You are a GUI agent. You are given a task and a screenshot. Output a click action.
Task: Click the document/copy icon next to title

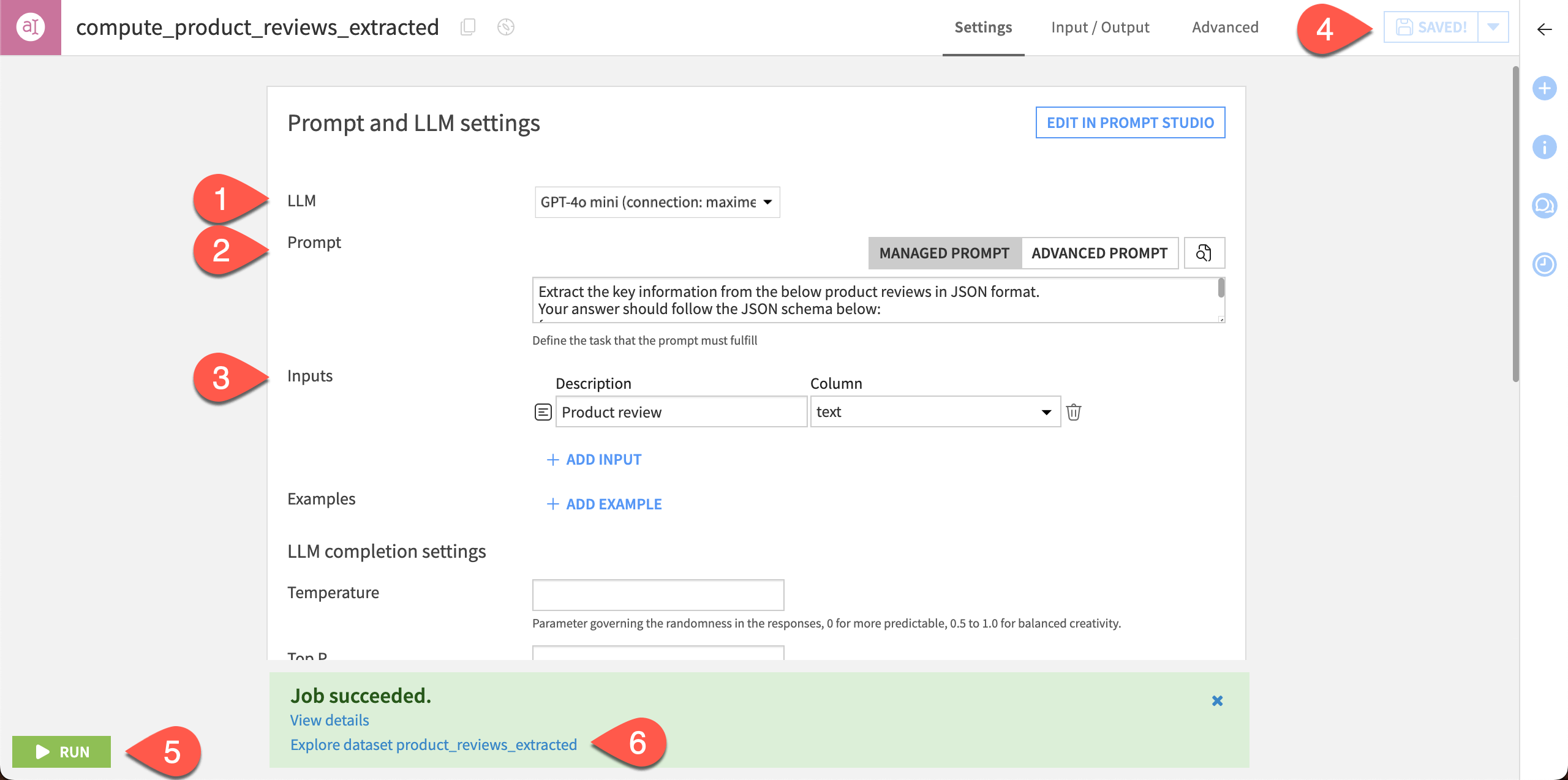coord(468,27)
